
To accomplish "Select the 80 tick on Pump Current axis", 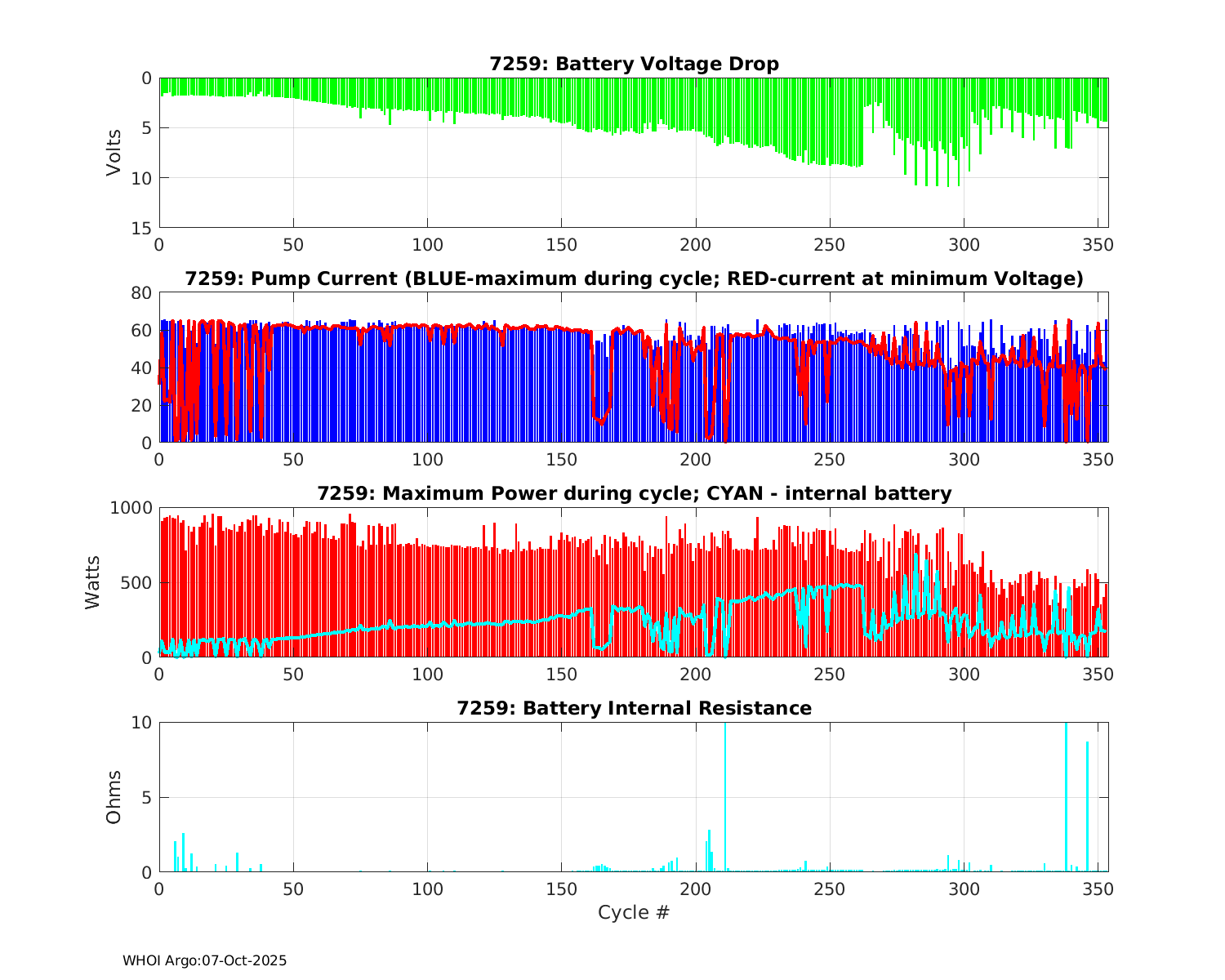I will [143, 293].
